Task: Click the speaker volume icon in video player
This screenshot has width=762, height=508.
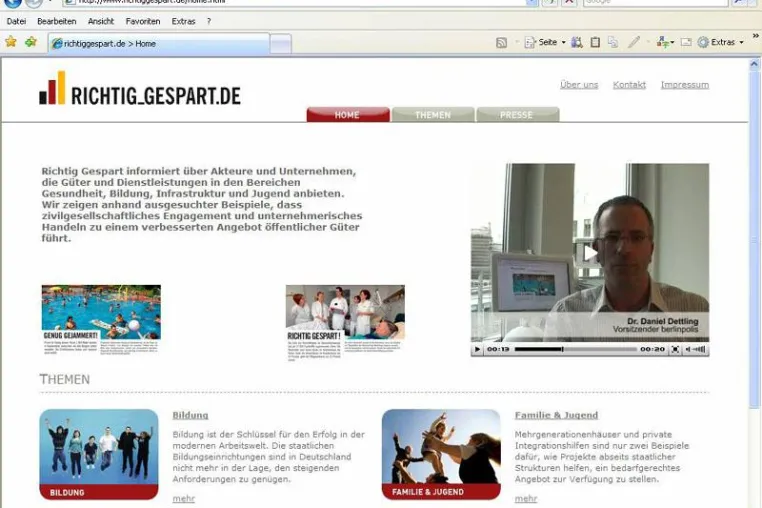Action: (688, 349)
